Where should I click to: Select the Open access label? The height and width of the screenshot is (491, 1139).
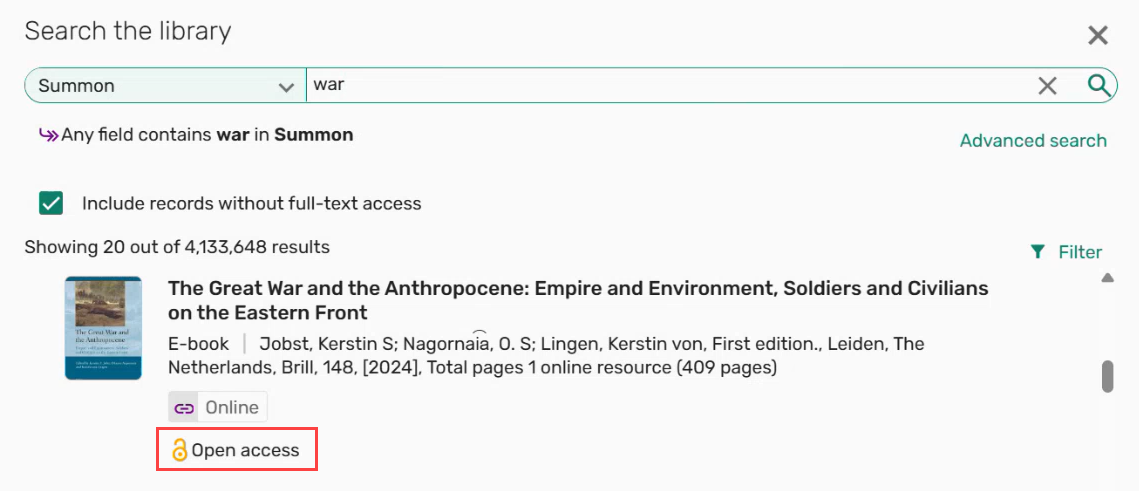(245, 450)
